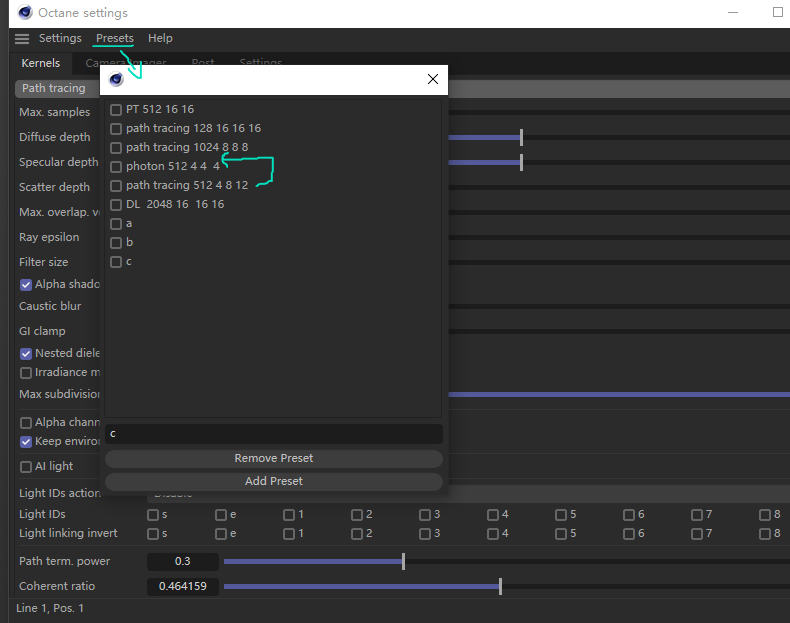
Task: Toggle the Nested dielectrics checkbox
Action: [x=26, y=354]
